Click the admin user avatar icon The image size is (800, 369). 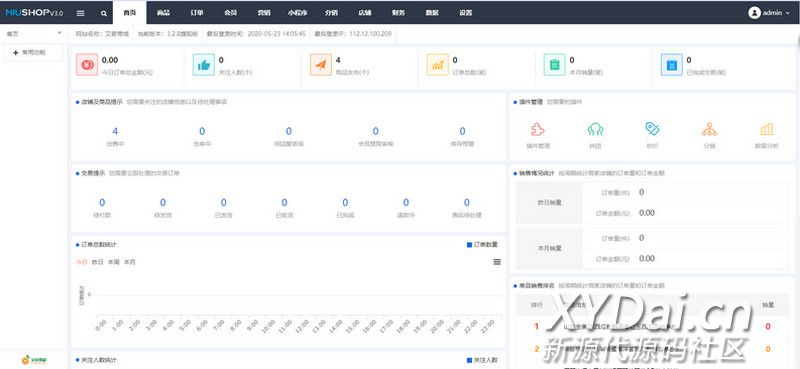point(755,13)
